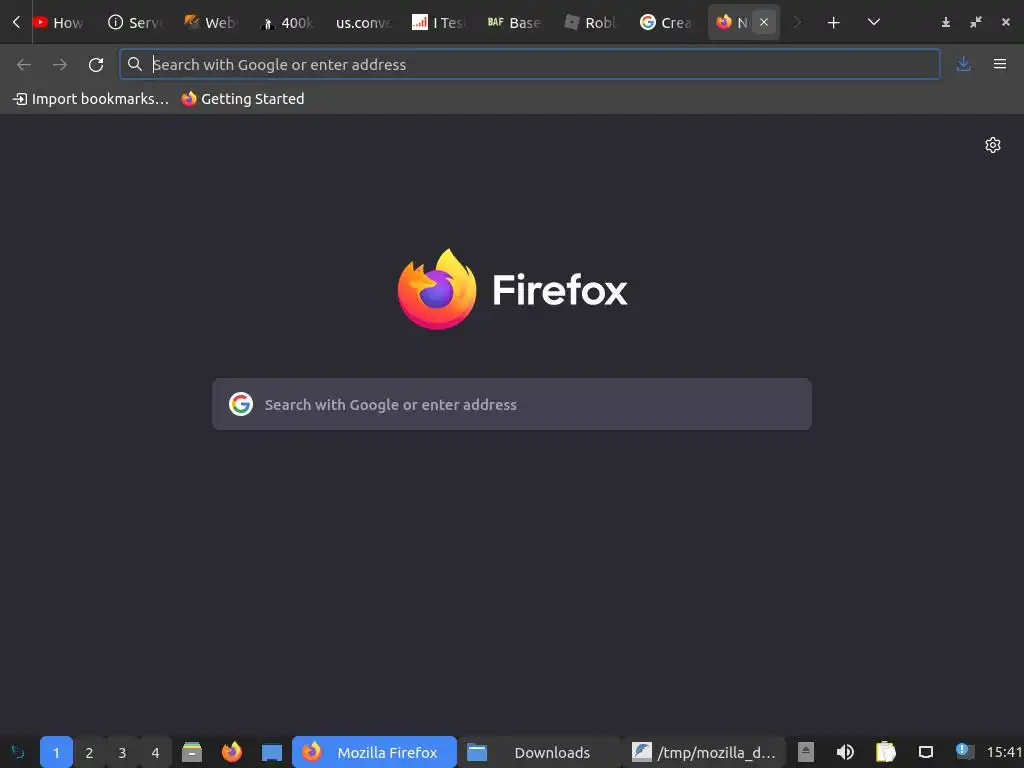Close the current New Tab

763,22
